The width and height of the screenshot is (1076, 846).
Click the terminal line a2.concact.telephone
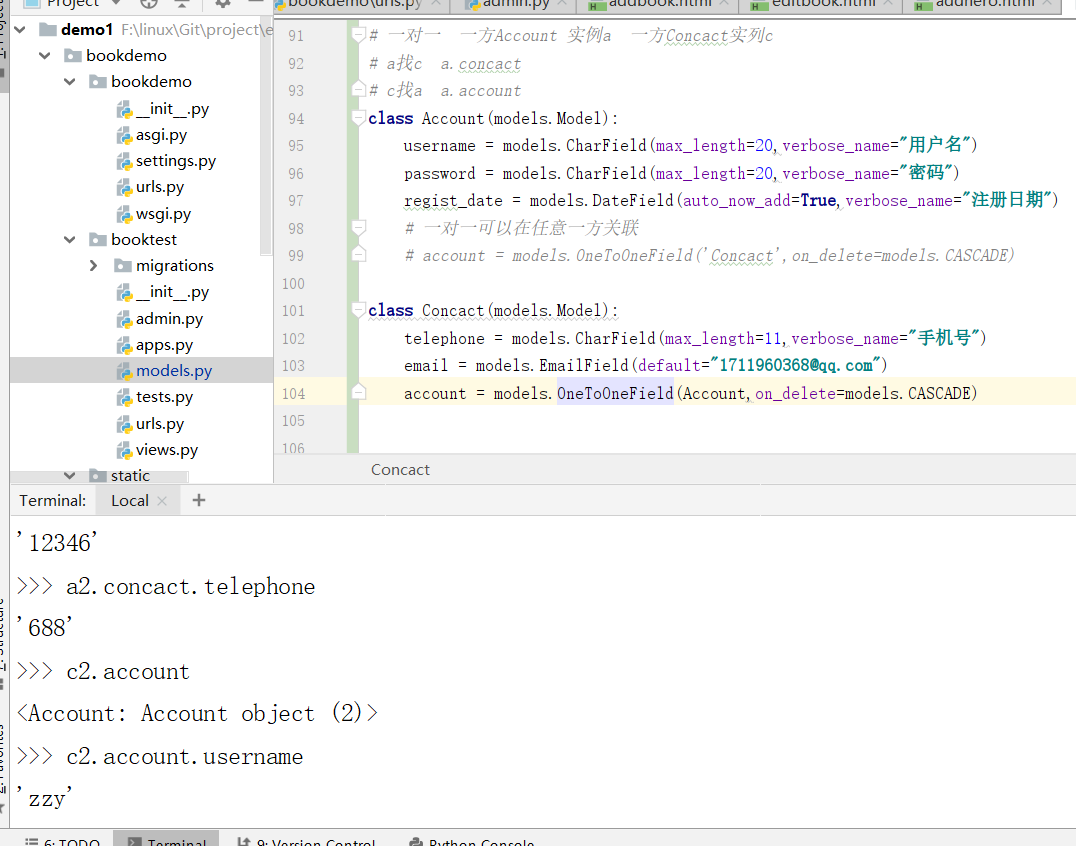[x=191, y=587]
